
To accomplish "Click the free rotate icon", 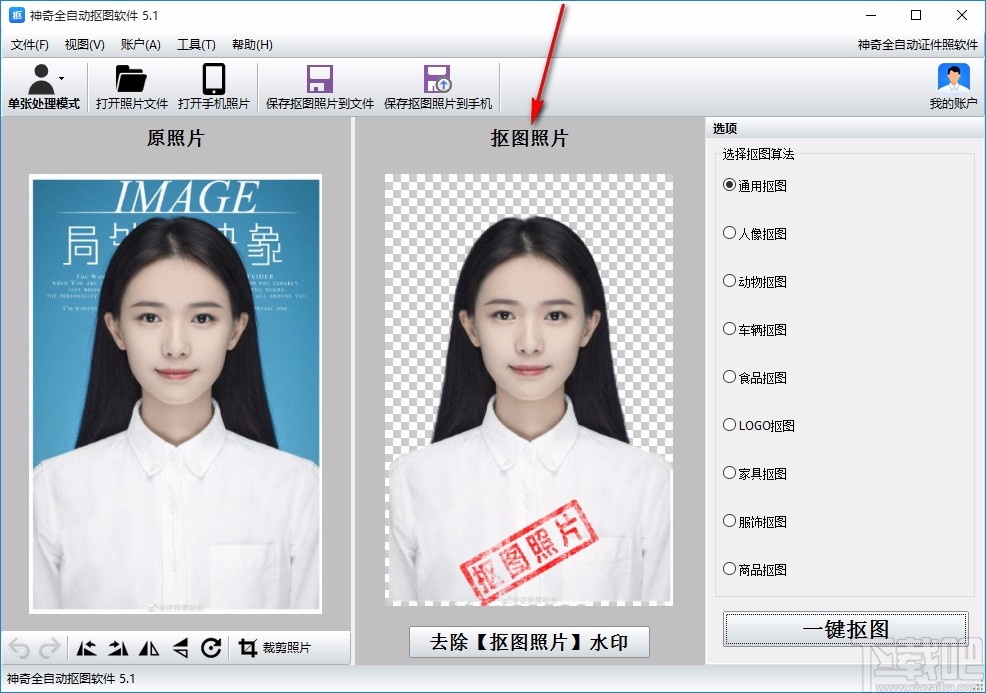I will tap(212, 647).
